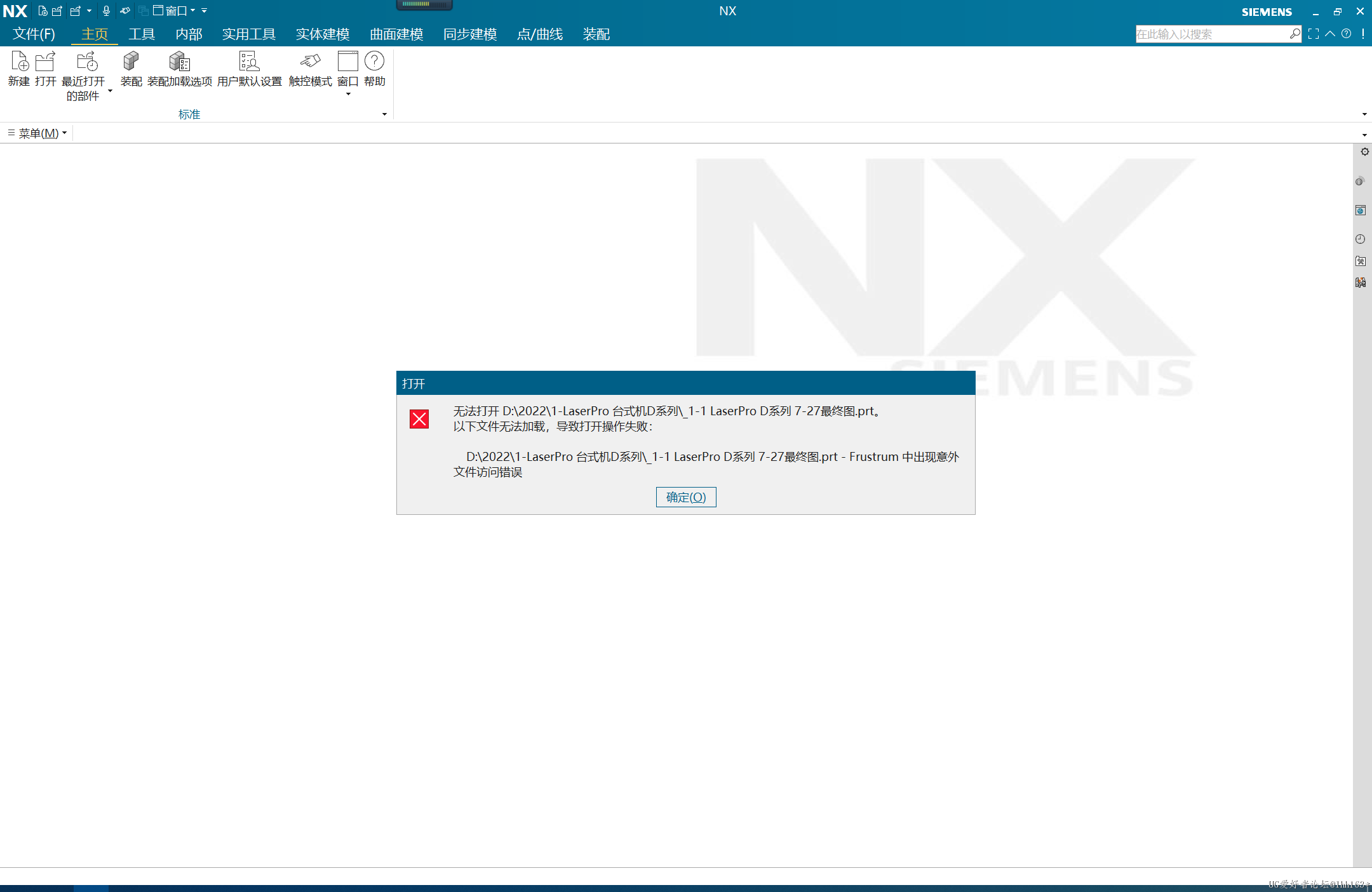Viewport: 1372px width, 892px height.
Task: Open History clock resource tab
Action: (1360, 239)
